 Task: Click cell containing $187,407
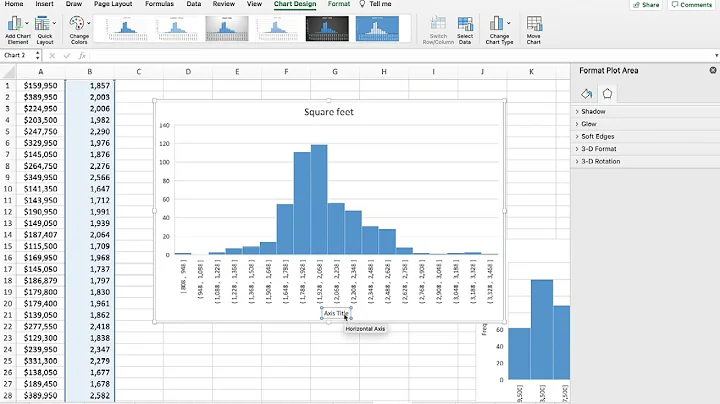(x=40, y=235)
